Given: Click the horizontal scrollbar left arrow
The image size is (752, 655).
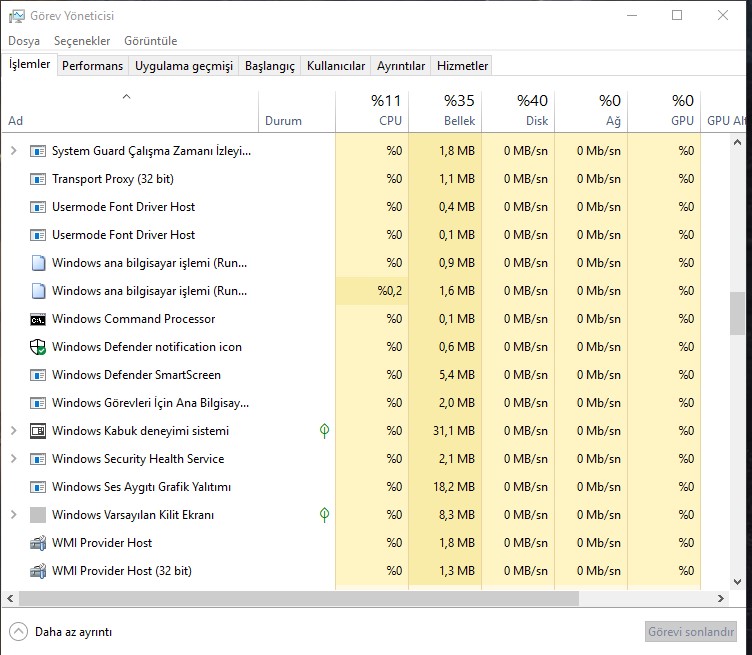Looking at the screenshot, I should (10, 598).
